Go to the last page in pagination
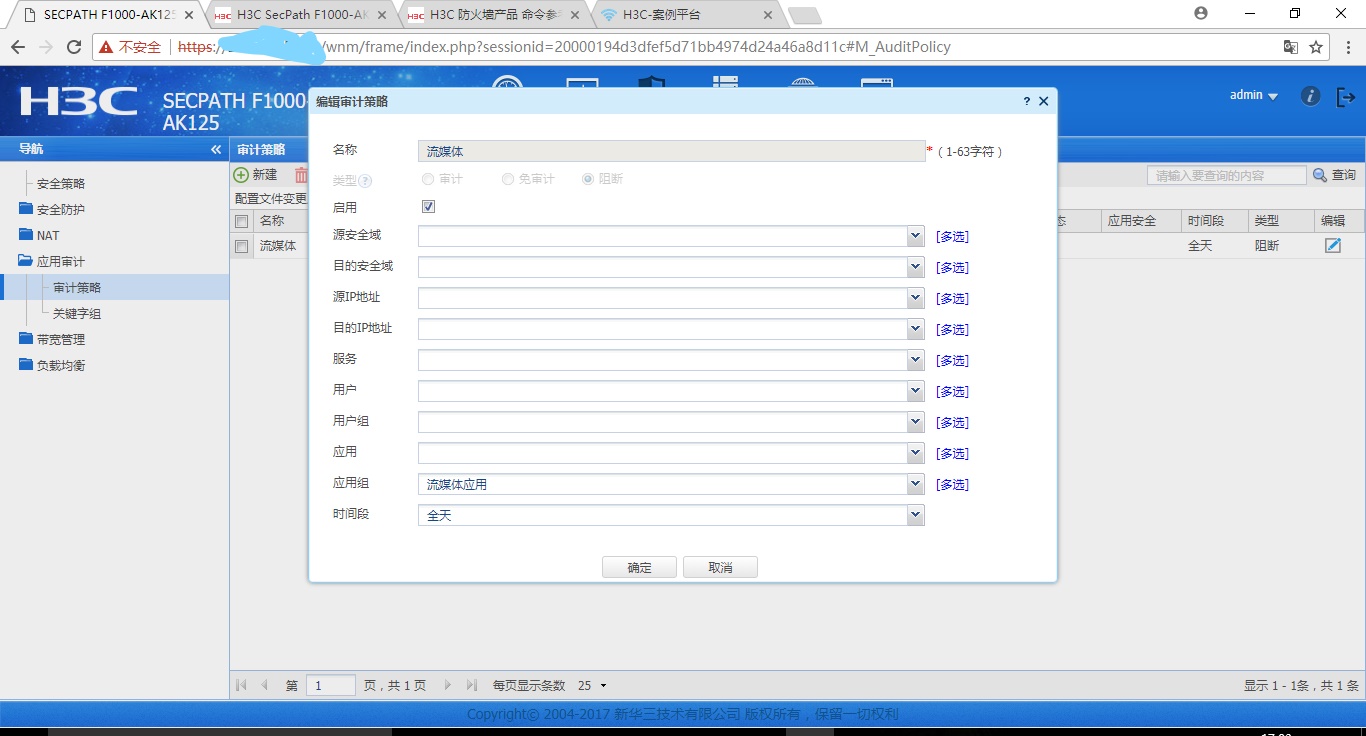 (x=472, y=685)
